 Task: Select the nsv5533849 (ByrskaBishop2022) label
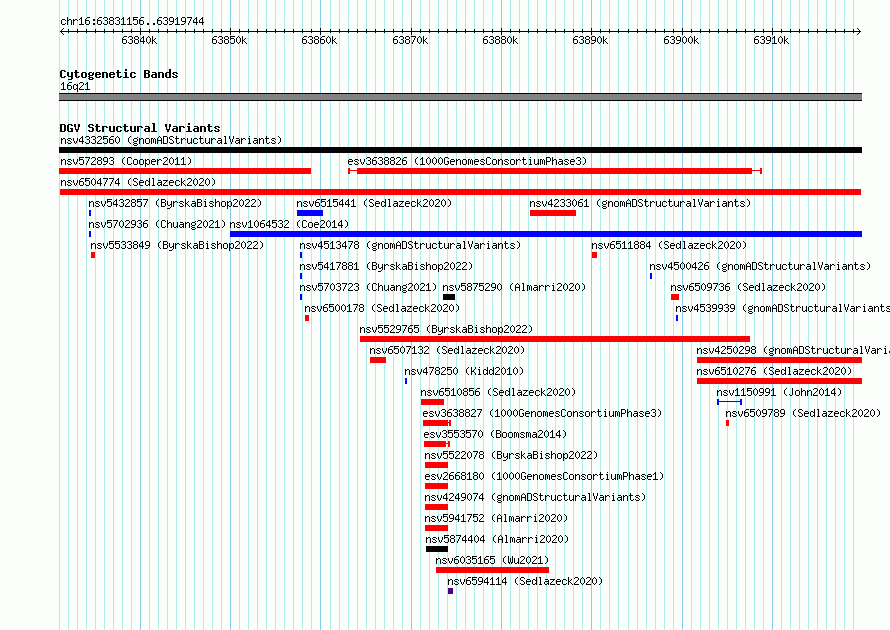click(x=177, y=245)
